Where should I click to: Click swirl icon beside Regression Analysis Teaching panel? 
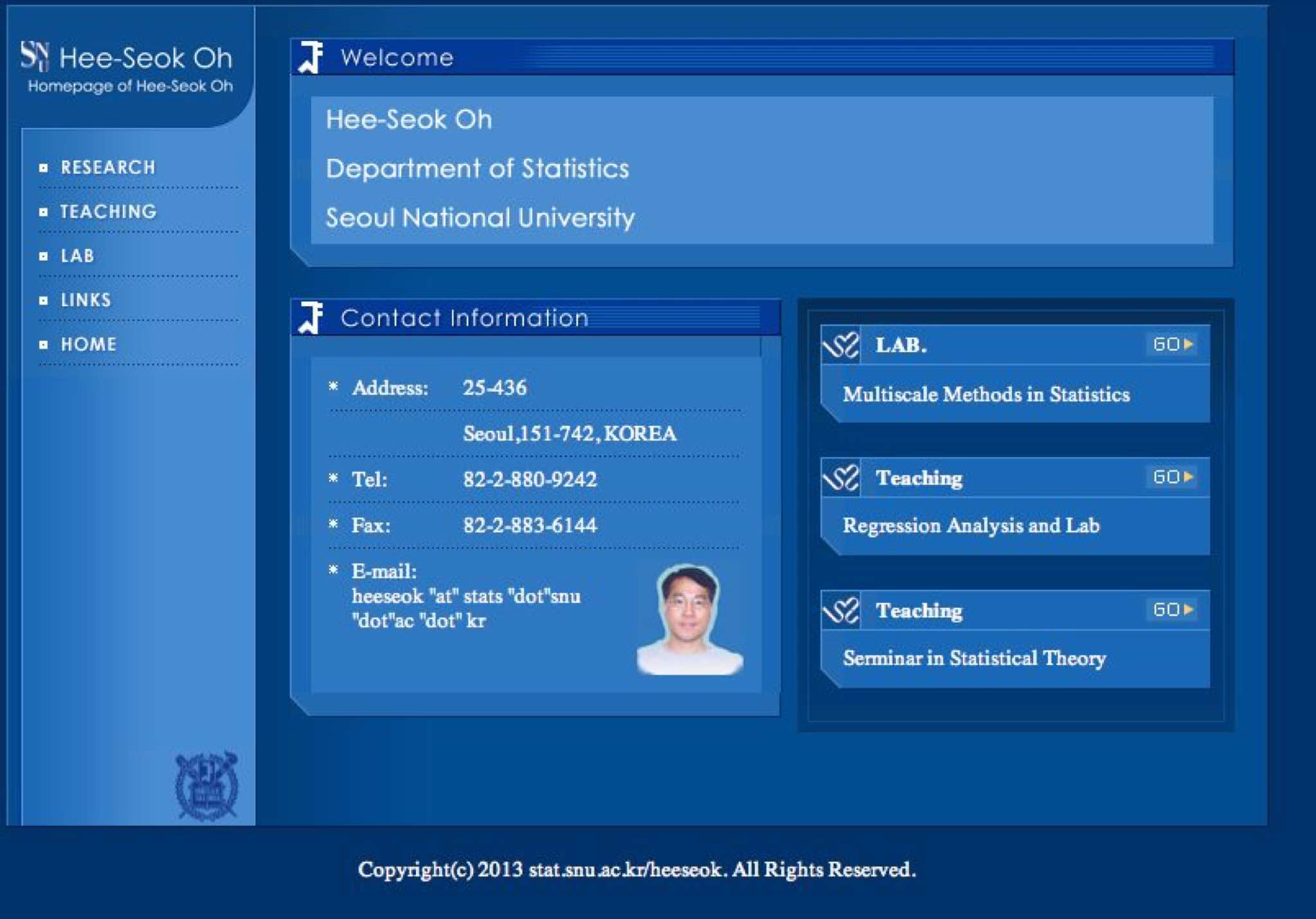(x=841, y=478)
